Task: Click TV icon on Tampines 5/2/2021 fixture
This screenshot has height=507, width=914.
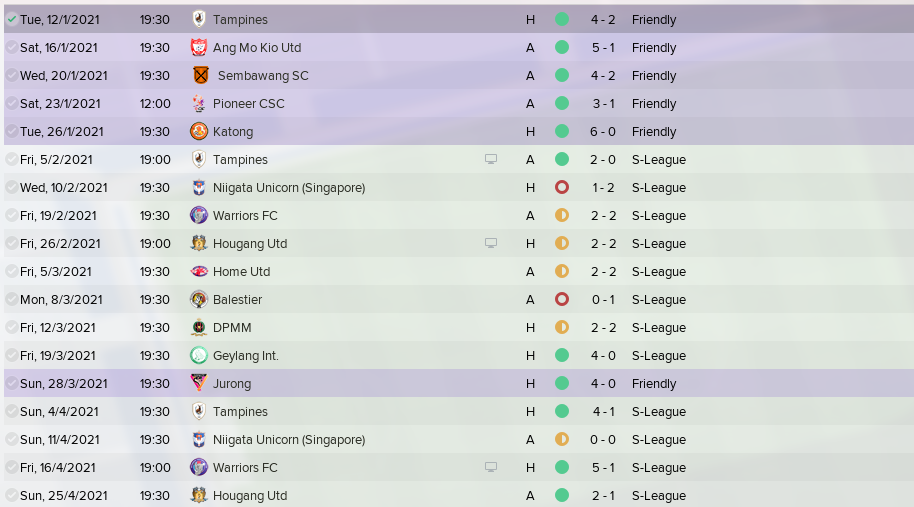Action: 491,159
